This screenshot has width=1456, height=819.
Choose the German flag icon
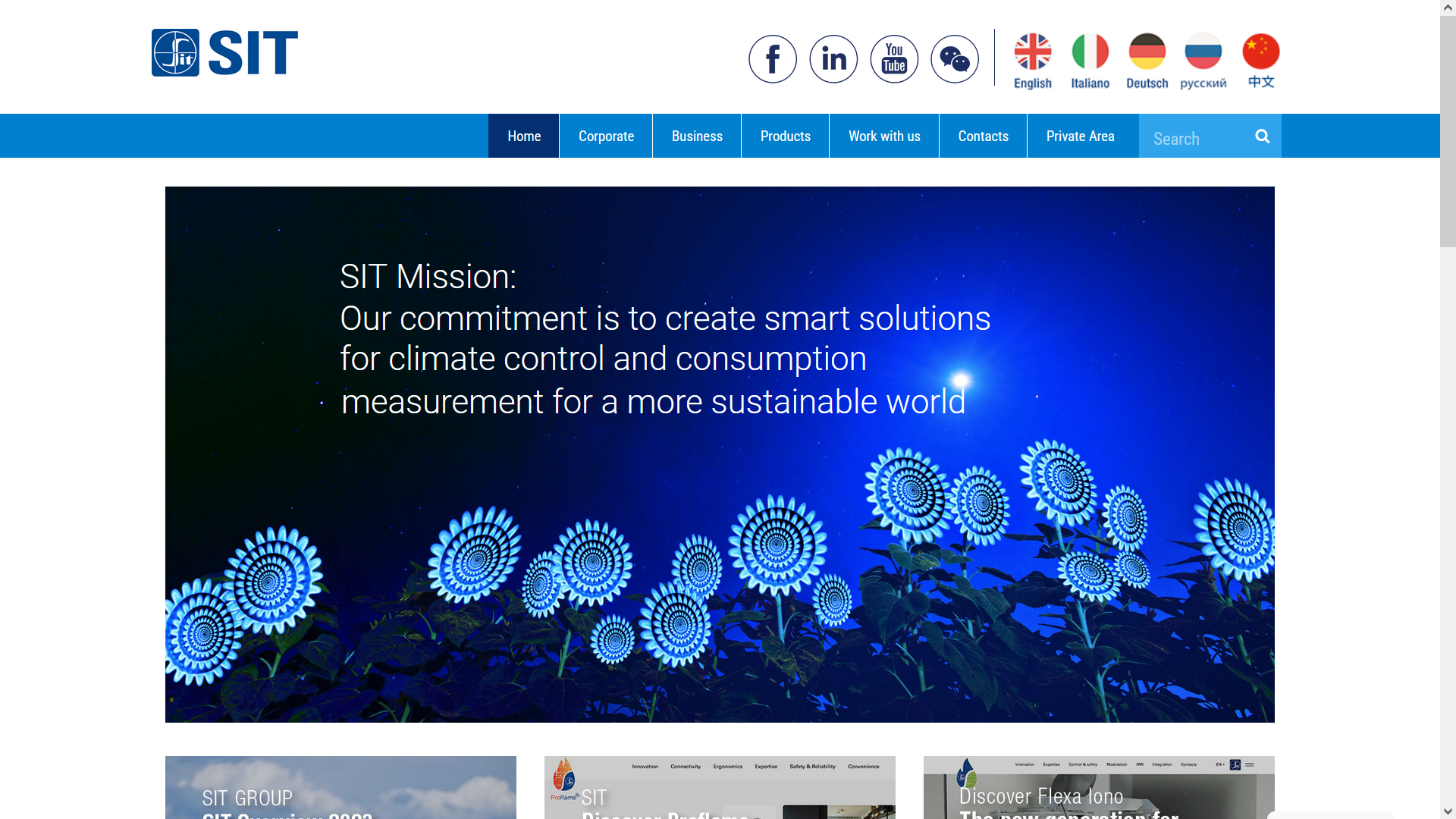coord(1147,52)
